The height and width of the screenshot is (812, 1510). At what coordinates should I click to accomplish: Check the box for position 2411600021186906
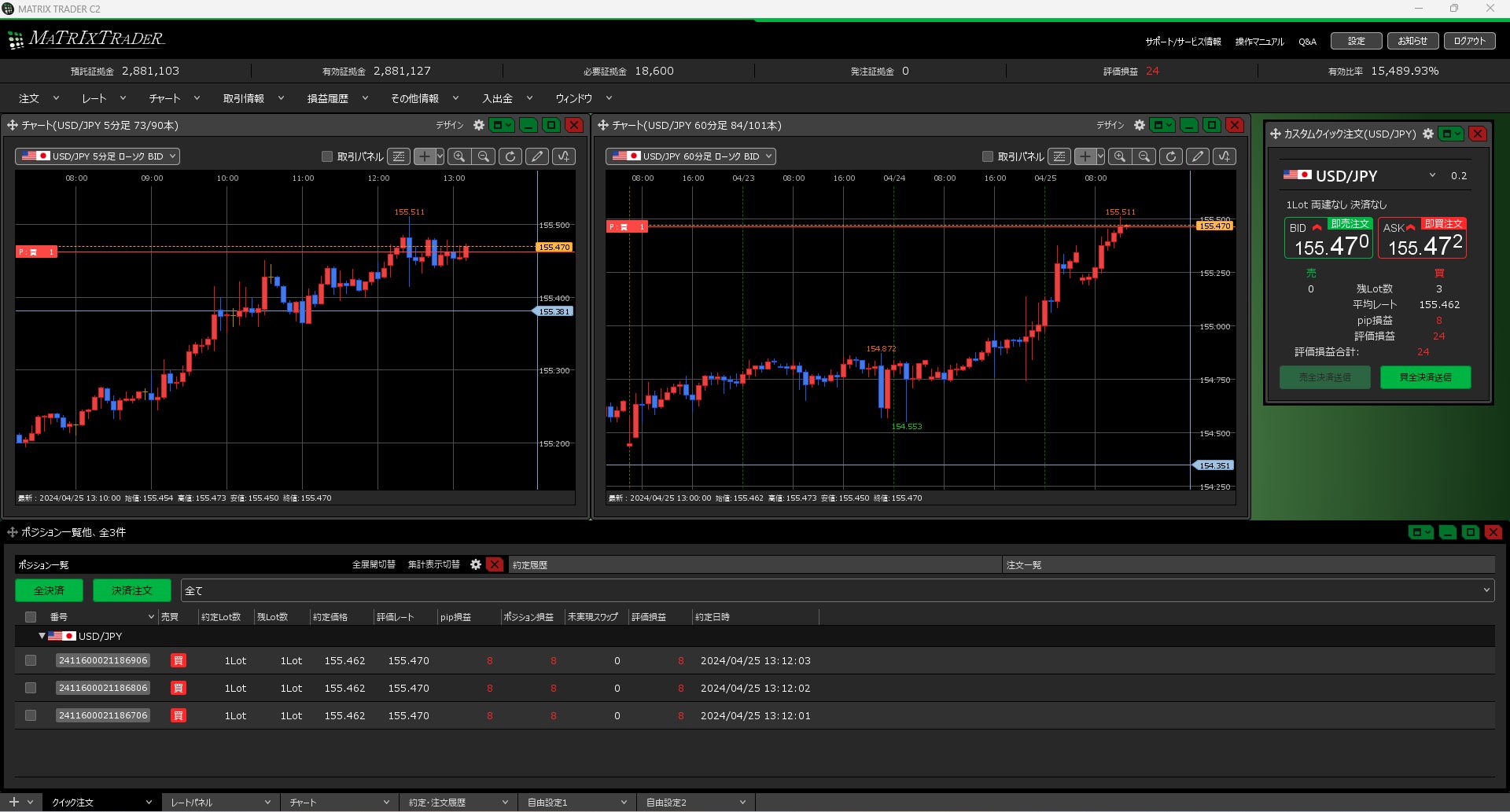click(x=31, y=660)
